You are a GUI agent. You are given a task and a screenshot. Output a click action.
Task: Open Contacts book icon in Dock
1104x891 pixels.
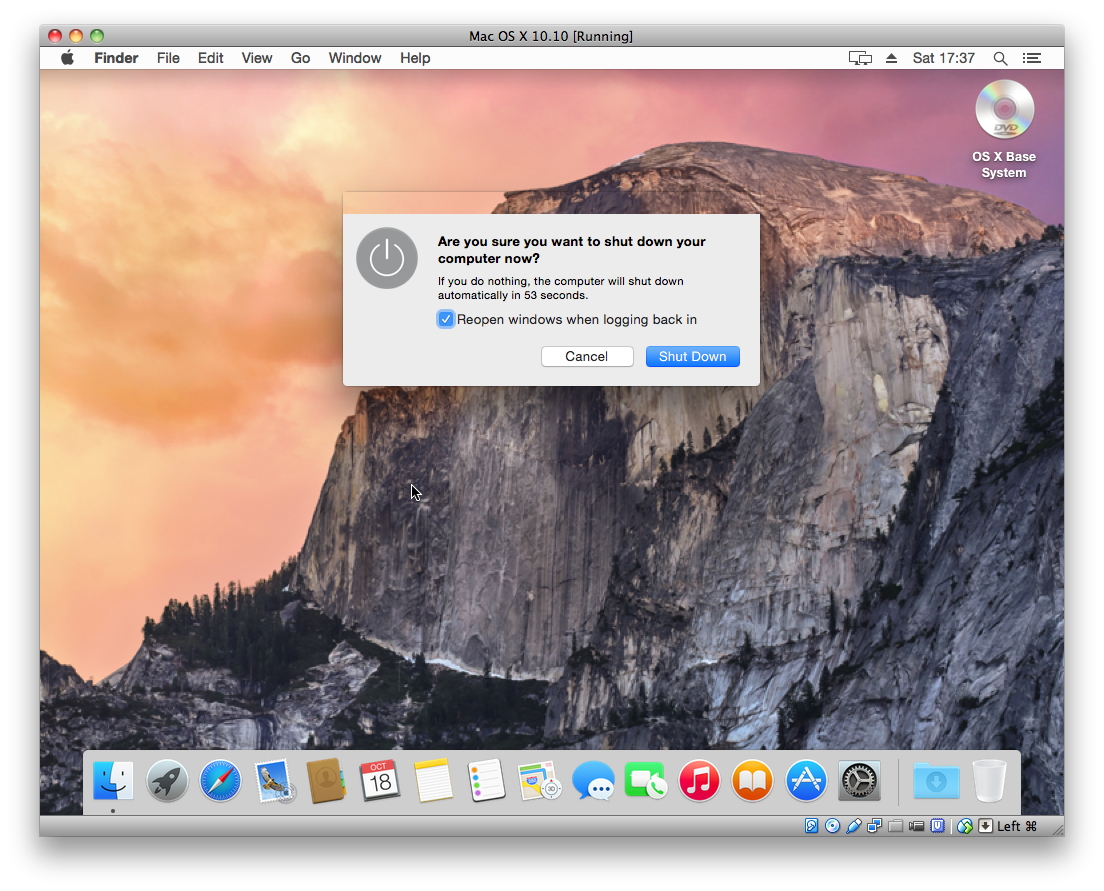(327, 780)
